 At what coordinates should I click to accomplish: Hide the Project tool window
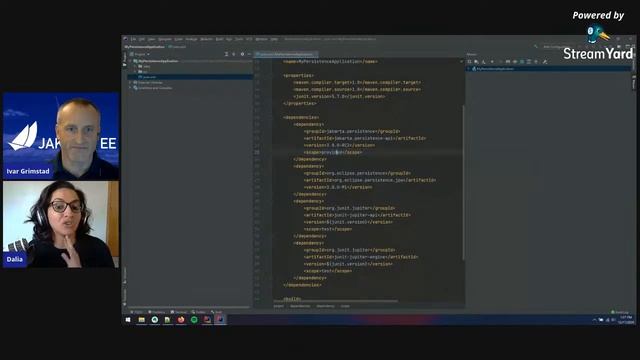249,54
